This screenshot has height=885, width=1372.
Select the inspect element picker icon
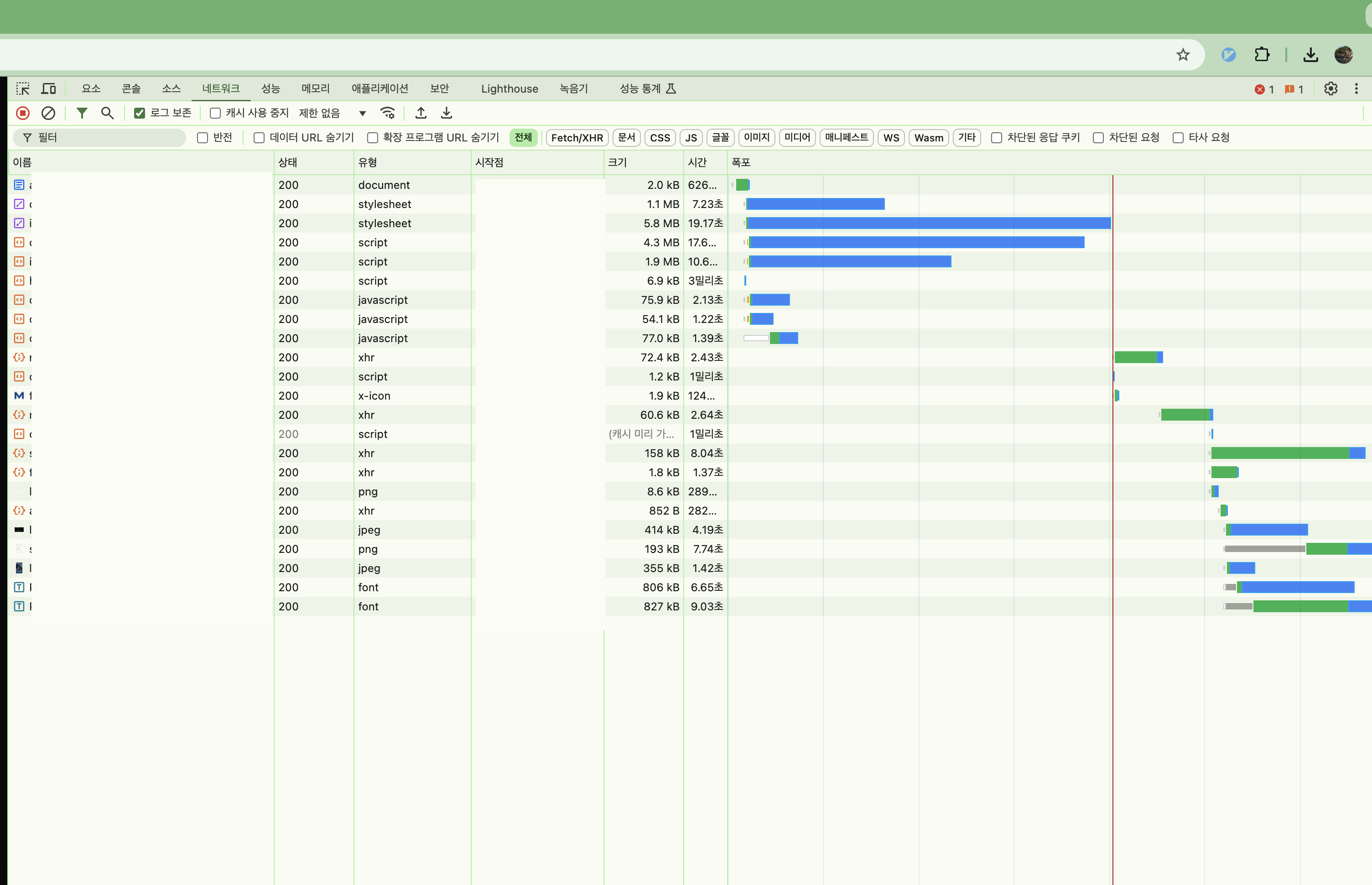[23, 88]
